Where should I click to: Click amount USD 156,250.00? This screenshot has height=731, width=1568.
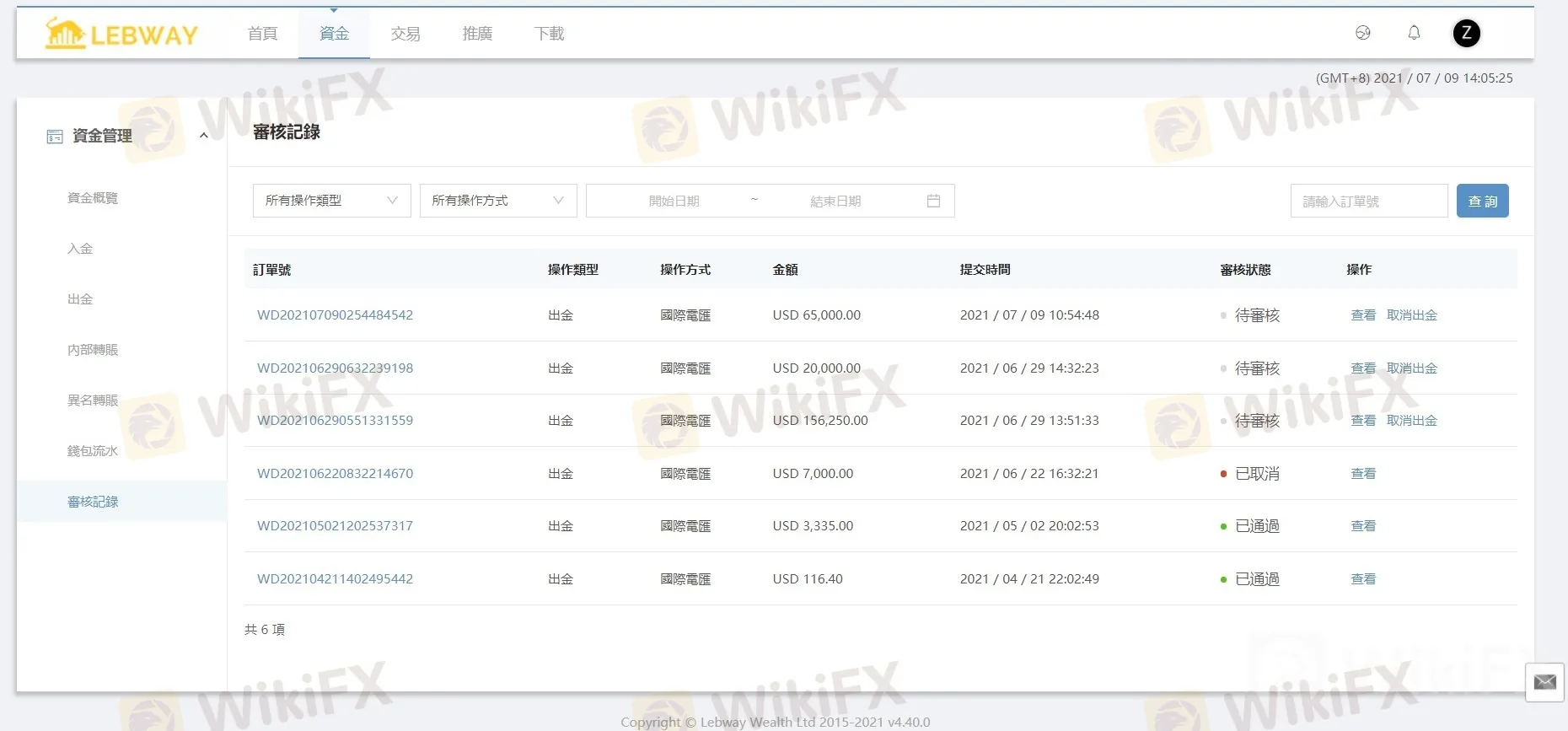click(820, 421)
